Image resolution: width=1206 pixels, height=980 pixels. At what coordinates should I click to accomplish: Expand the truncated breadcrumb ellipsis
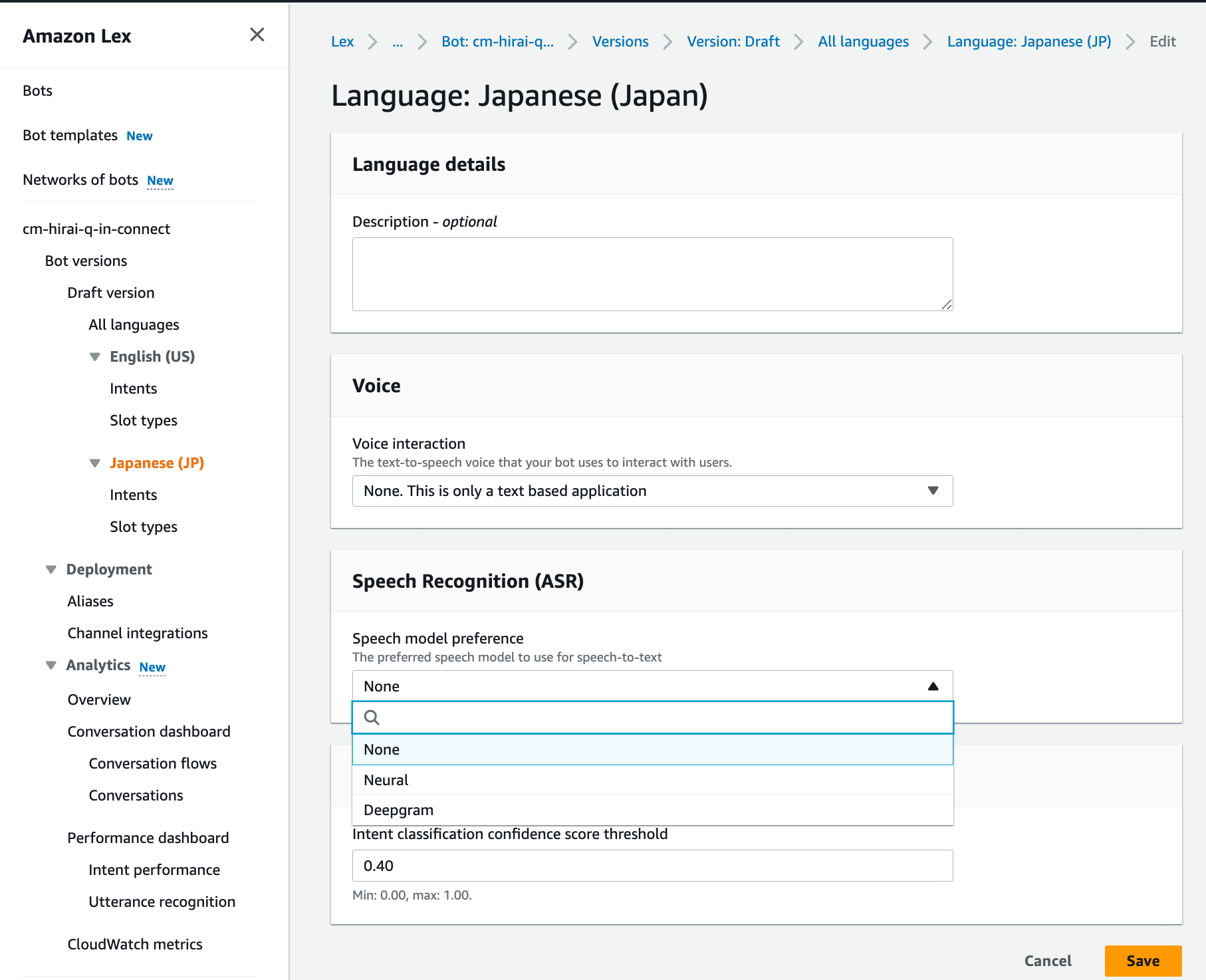[x=398, y=42]
